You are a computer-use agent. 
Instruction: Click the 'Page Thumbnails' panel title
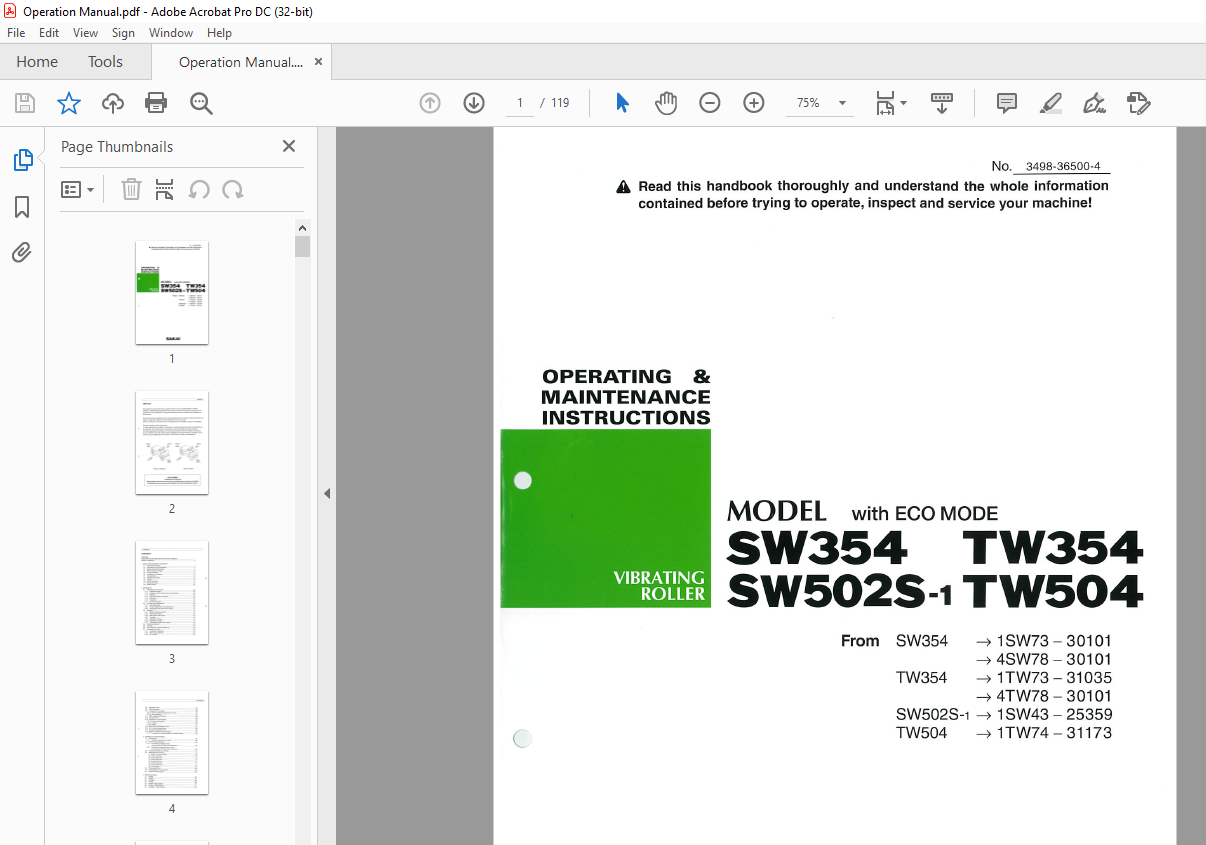point(117,146)
